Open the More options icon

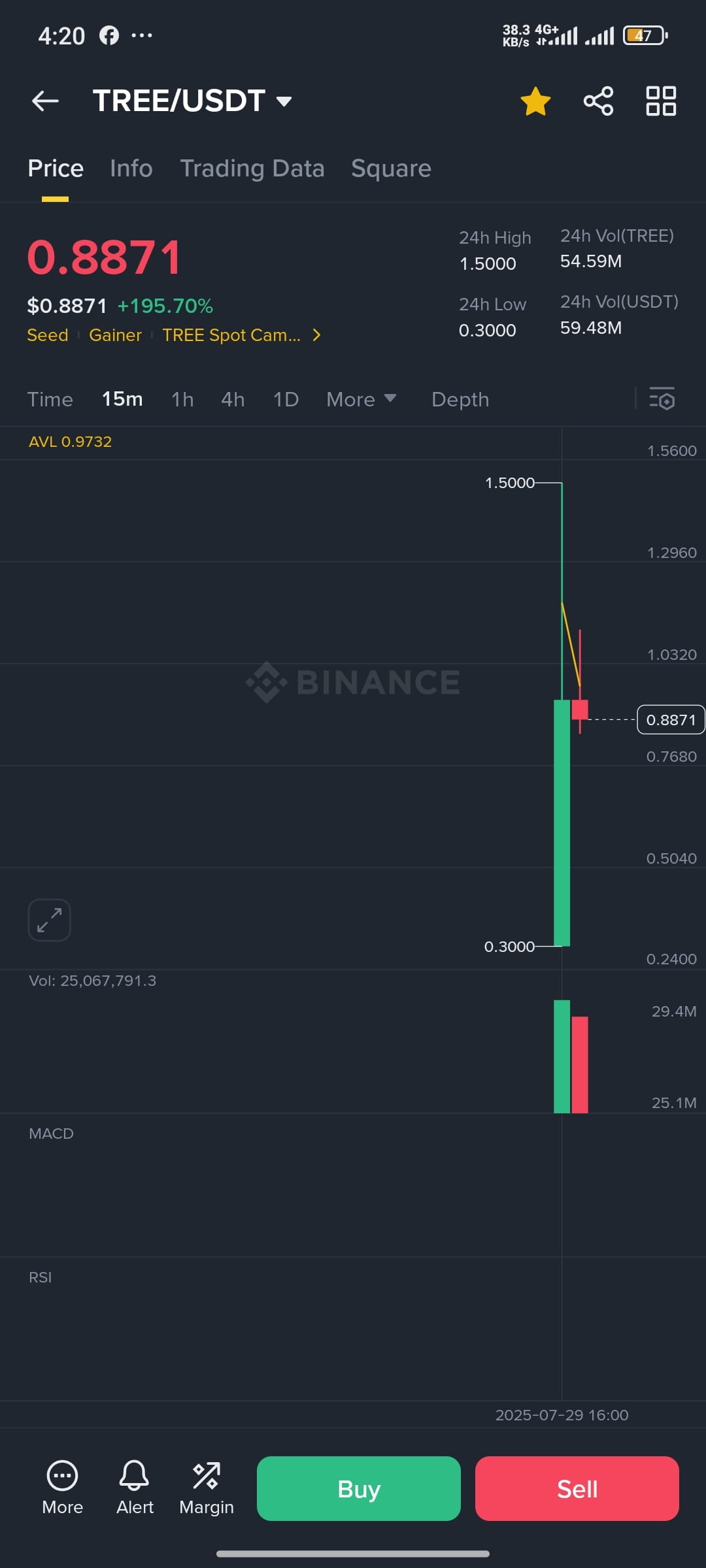pos(62,1487)
